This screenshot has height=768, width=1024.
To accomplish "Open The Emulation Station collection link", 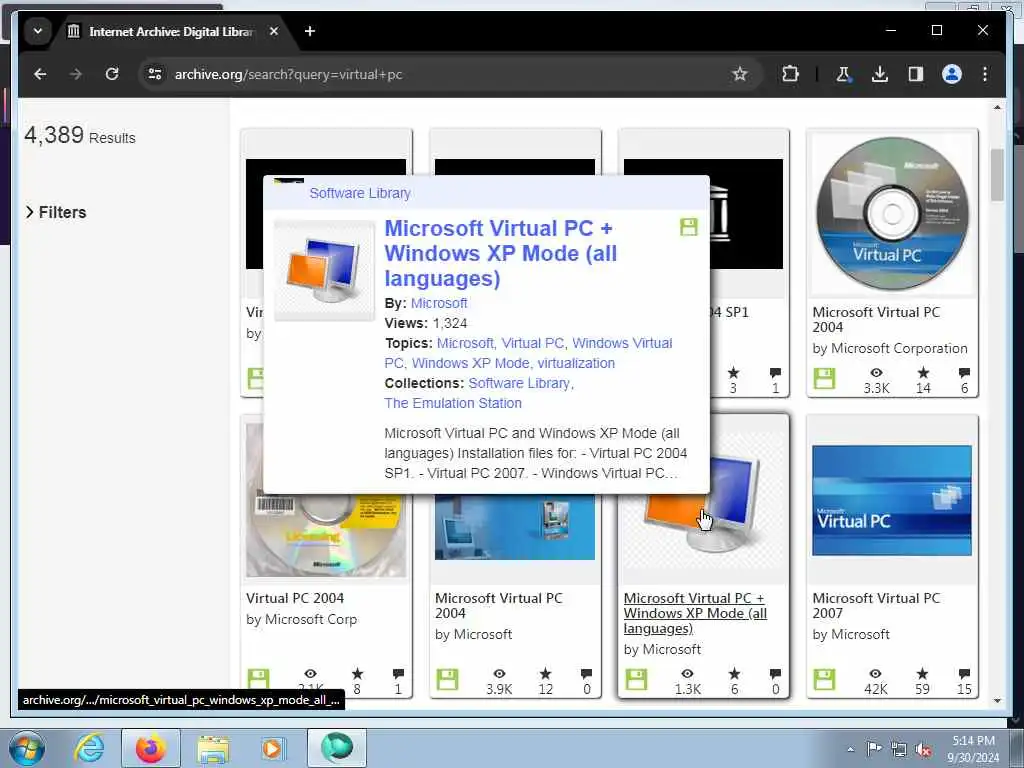I will point(453,403).
